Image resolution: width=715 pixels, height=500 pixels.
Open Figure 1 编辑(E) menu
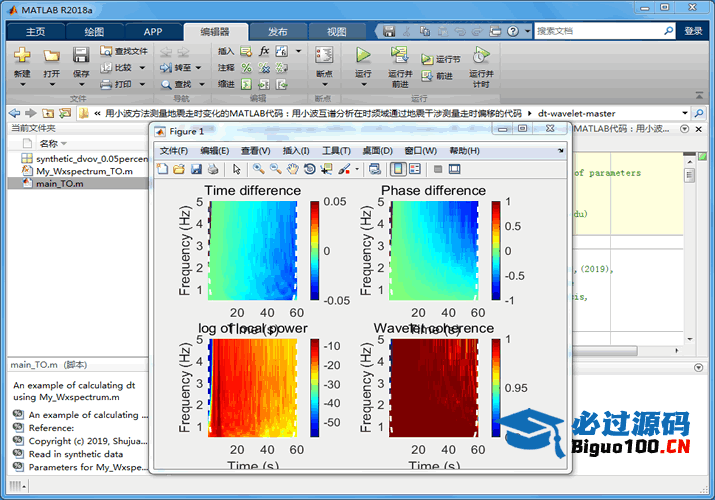(x=214, y=151)
